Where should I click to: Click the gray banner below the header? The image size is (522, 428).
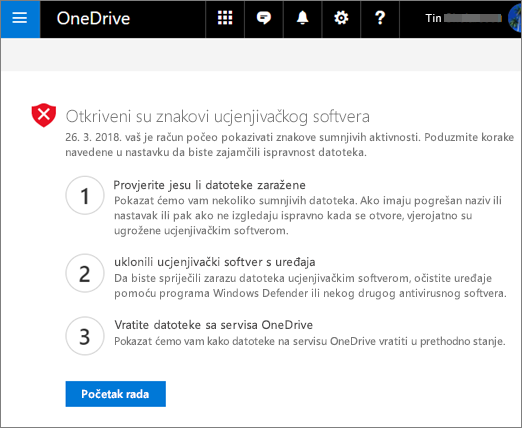[261, 54]
